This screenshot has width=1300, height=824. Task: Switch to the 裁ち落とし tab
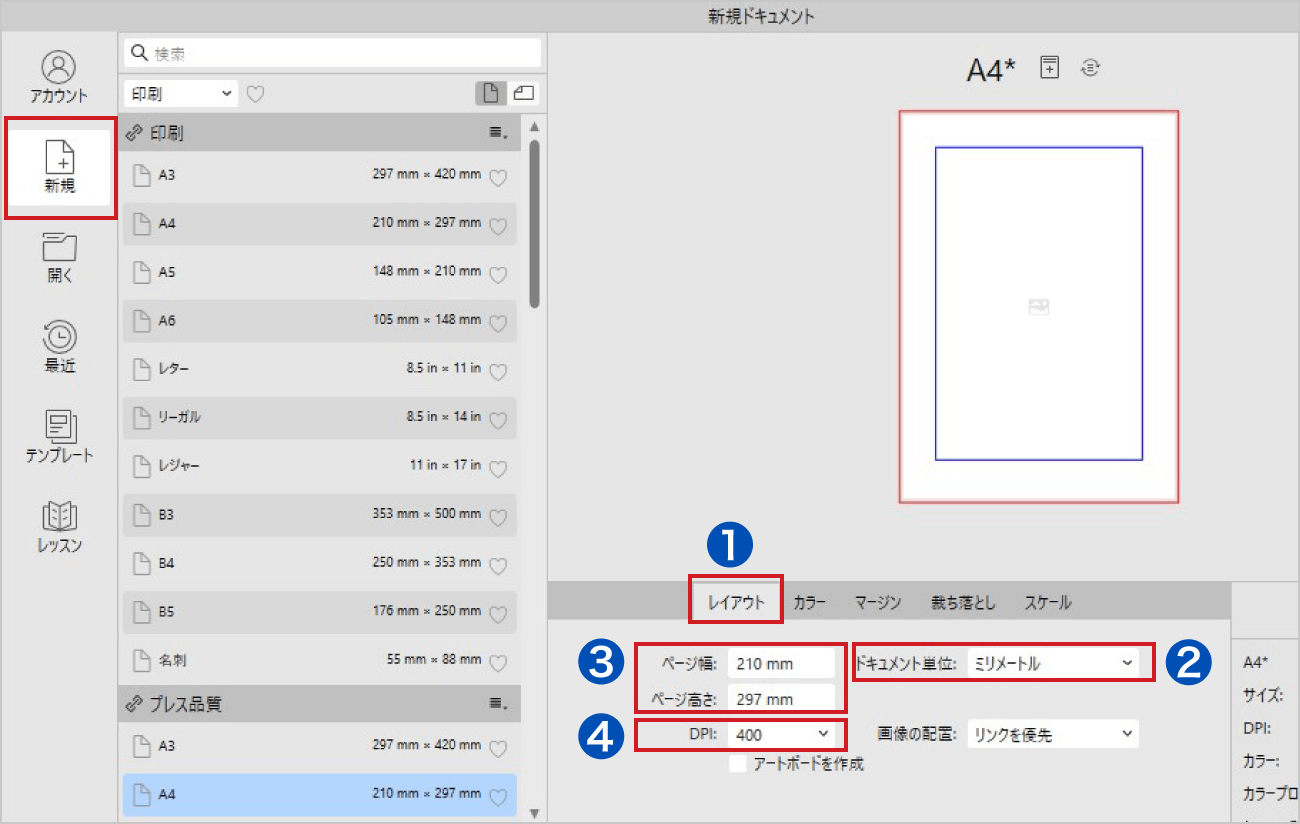pyautogui.click(x=962, y=602)
